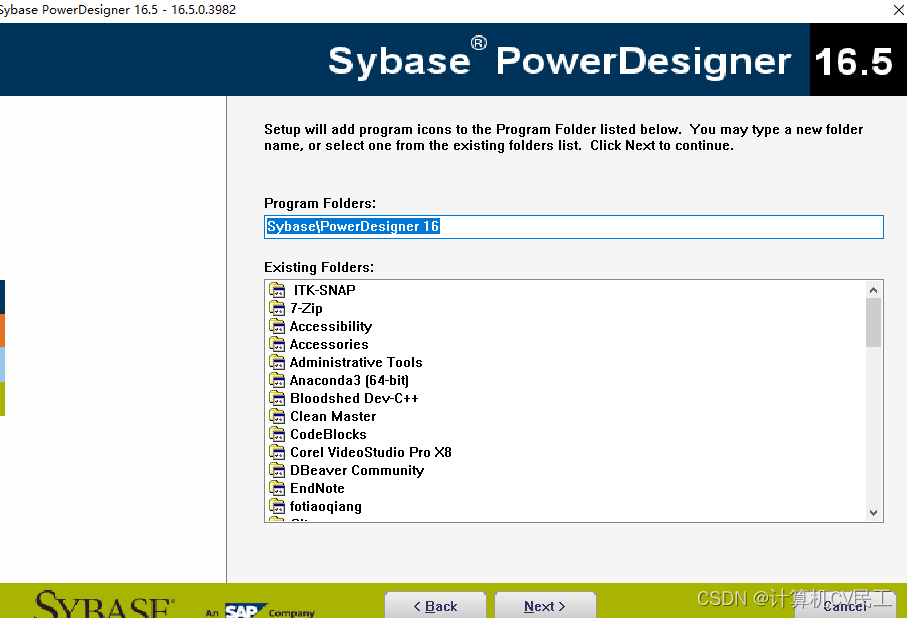
Task: Continue setup with the Next button
Action: (545, 605)
